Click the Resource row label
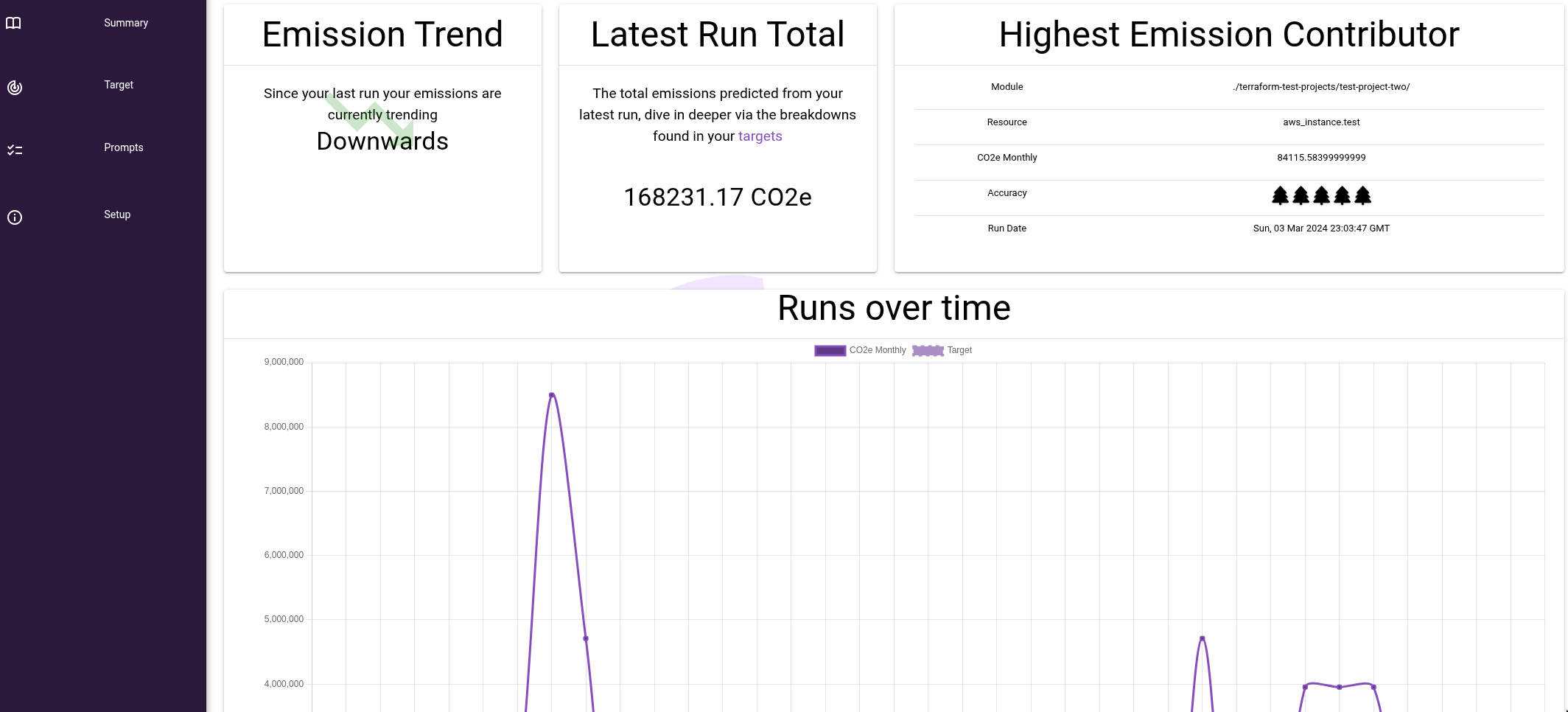This screenshot has width=1568, height=712. (x=1007, y=122)
